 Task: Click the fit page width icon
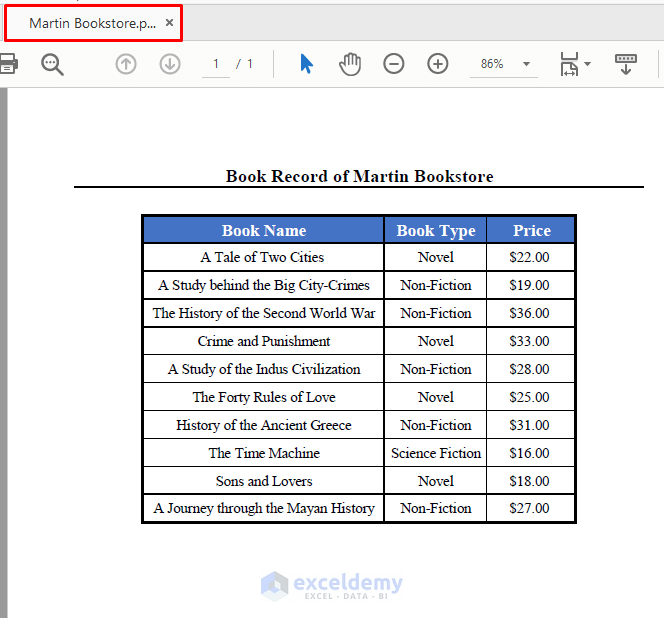click(x=569, y=64)
